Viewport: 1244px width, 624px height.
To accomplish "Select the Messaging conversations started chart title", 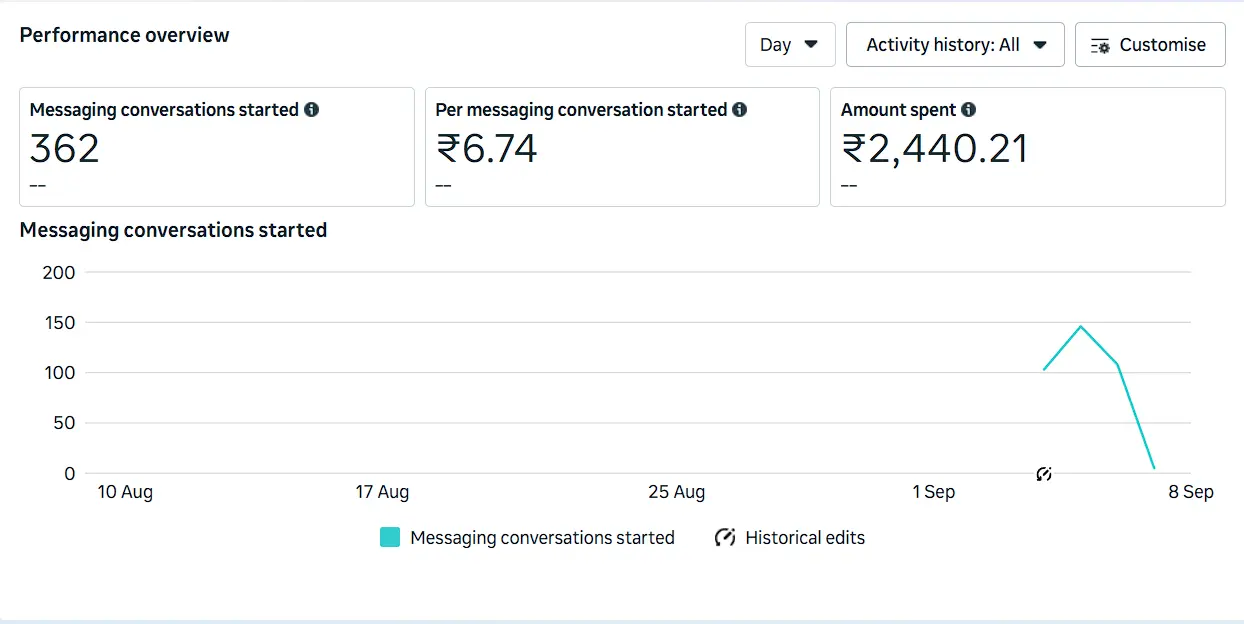I will (173, 230).
